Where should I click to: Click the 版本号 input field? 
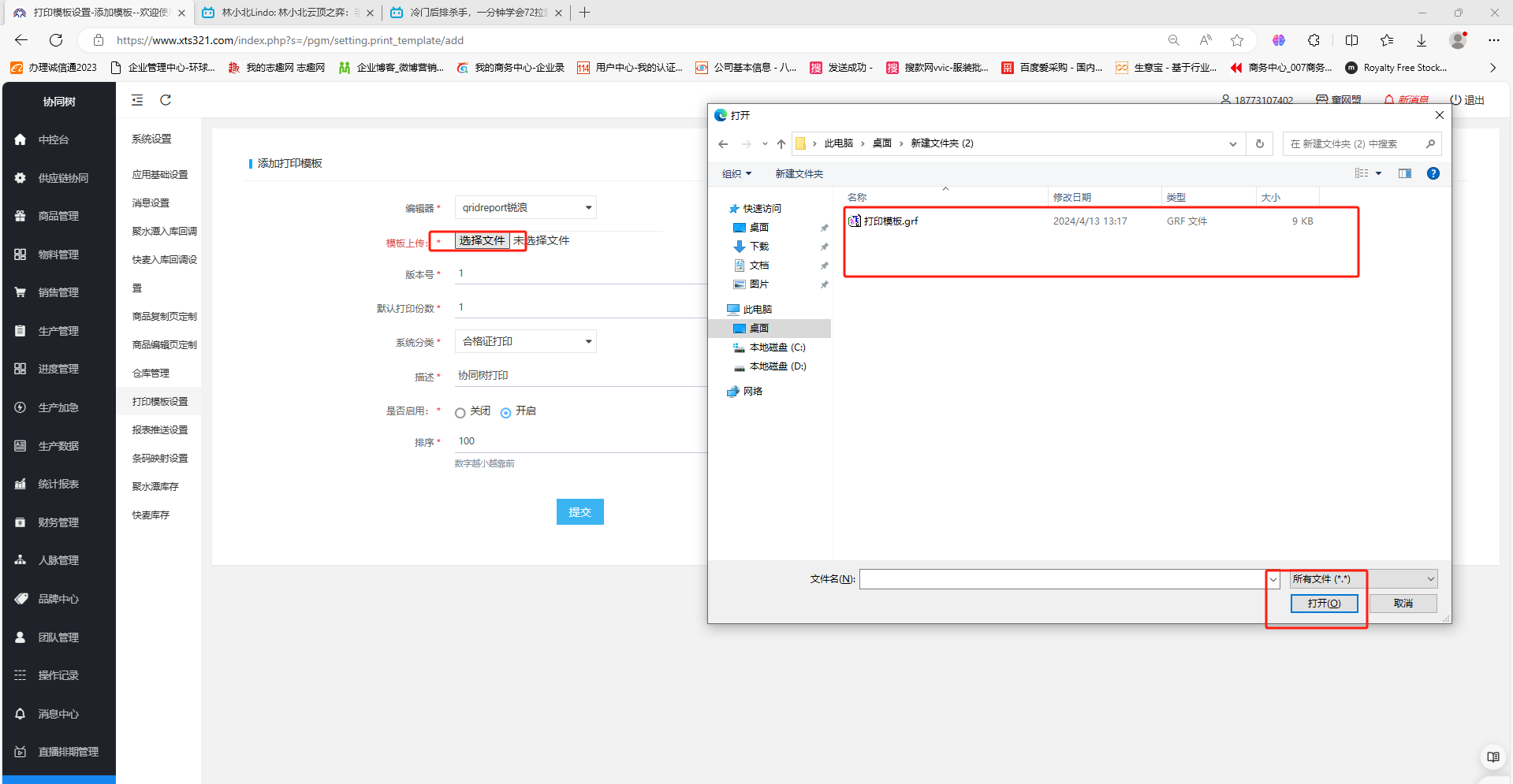(x=580, y=273)
